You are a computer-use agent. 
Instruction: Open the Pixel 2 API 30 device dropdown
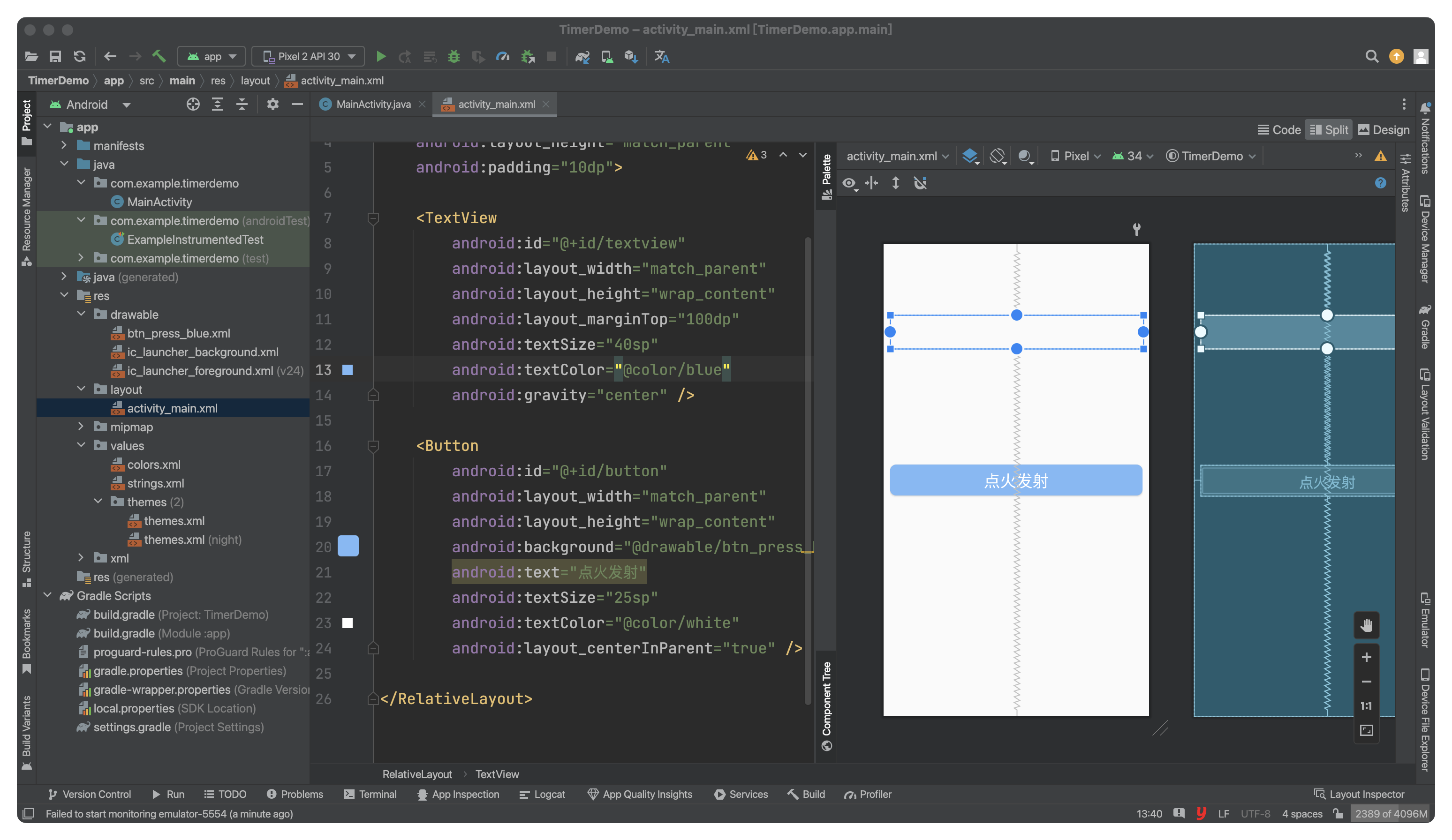308,56
